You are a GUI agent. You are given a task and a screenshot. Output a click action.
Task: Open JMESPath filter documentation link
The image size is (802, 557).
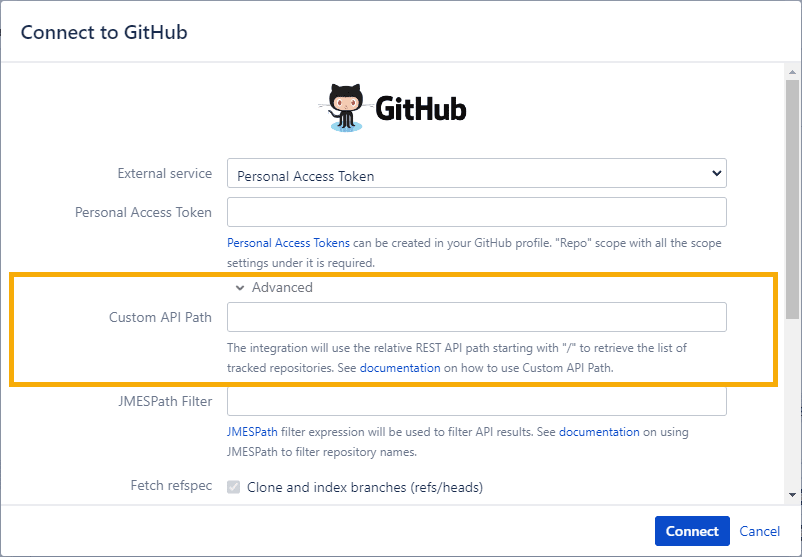[599, 432]
